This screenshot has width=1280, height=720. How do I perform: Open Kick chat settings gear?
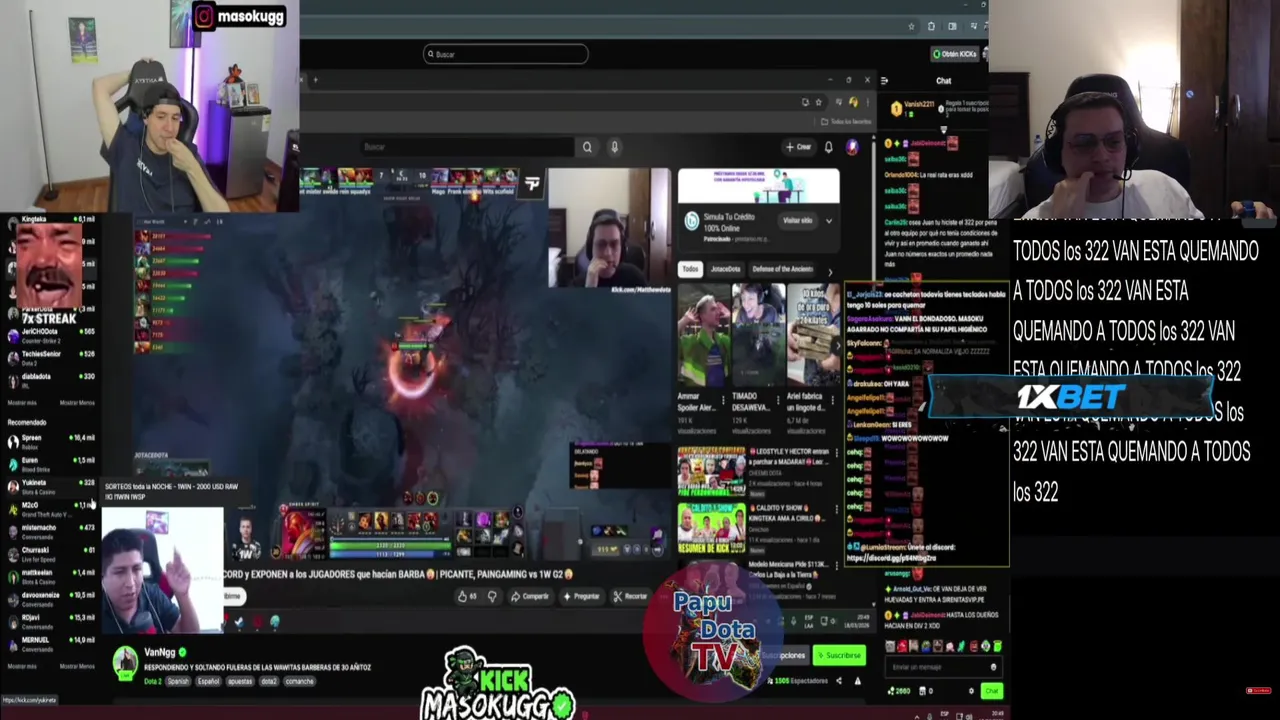tap(970, 691)
